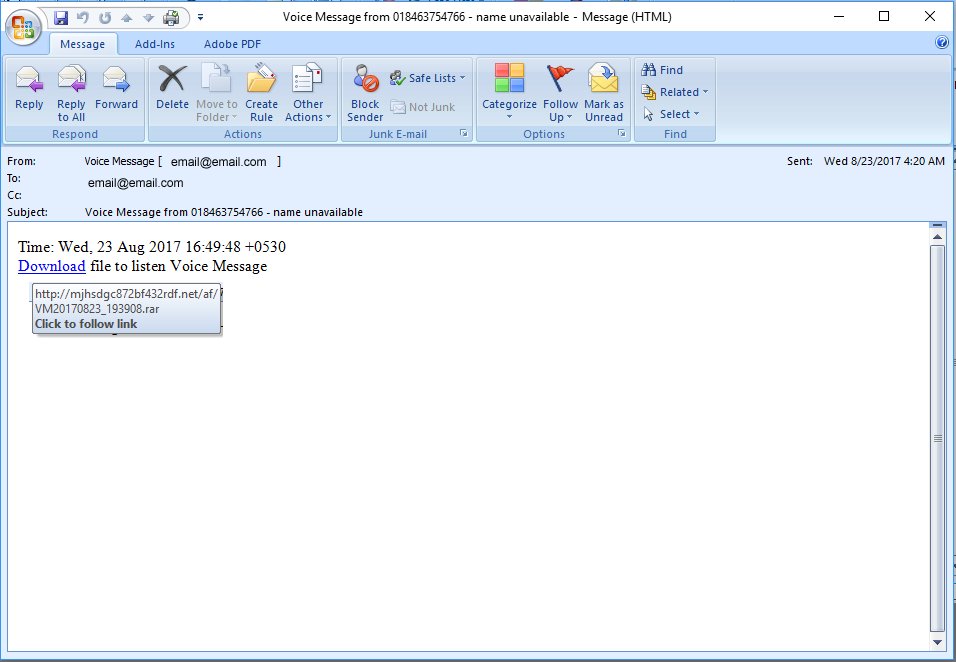Click the Sent date Wed 8/23/2017 4:20 AM
Screen dimensions: 956x662
pos(884,161)
